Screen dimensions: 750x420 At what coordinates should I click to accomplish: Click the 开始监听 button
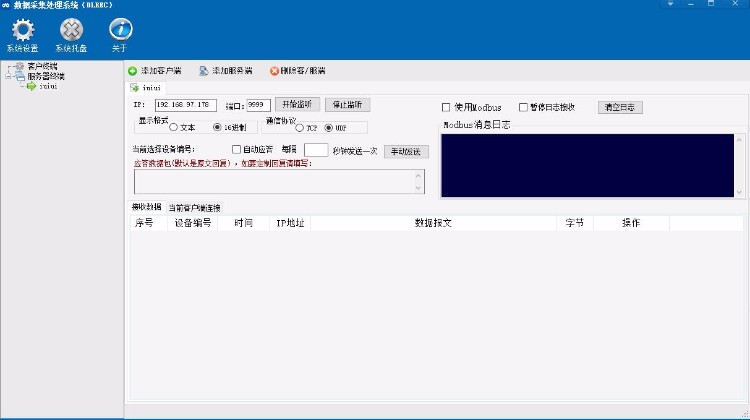pos(297,104)
